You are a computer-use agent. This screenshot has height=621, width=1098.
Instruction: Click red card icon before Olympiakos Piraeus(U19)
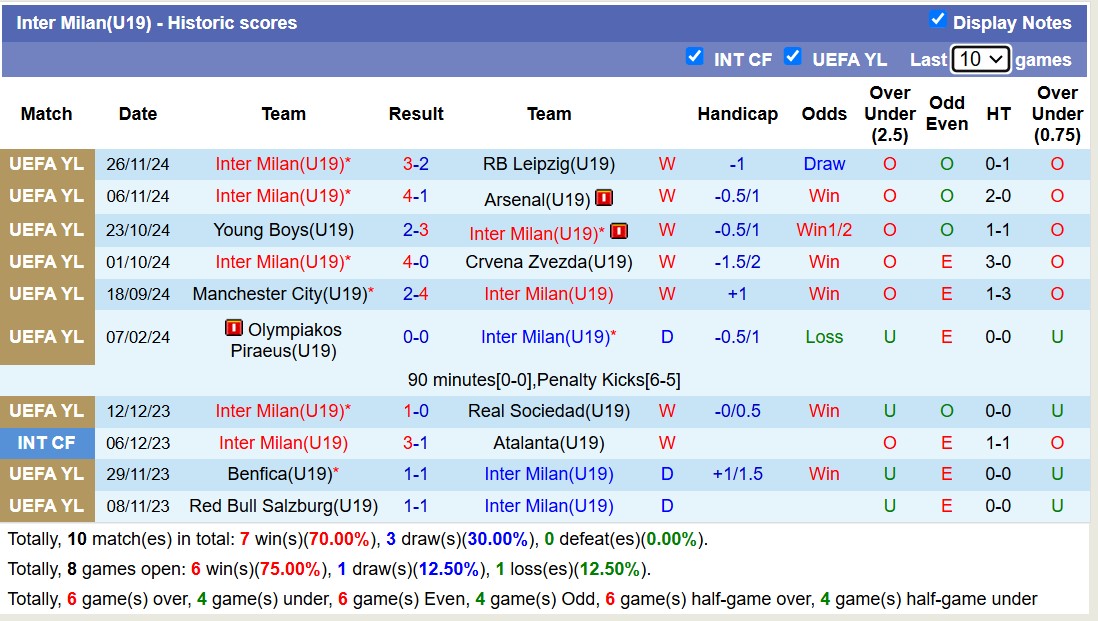(234, 328)
